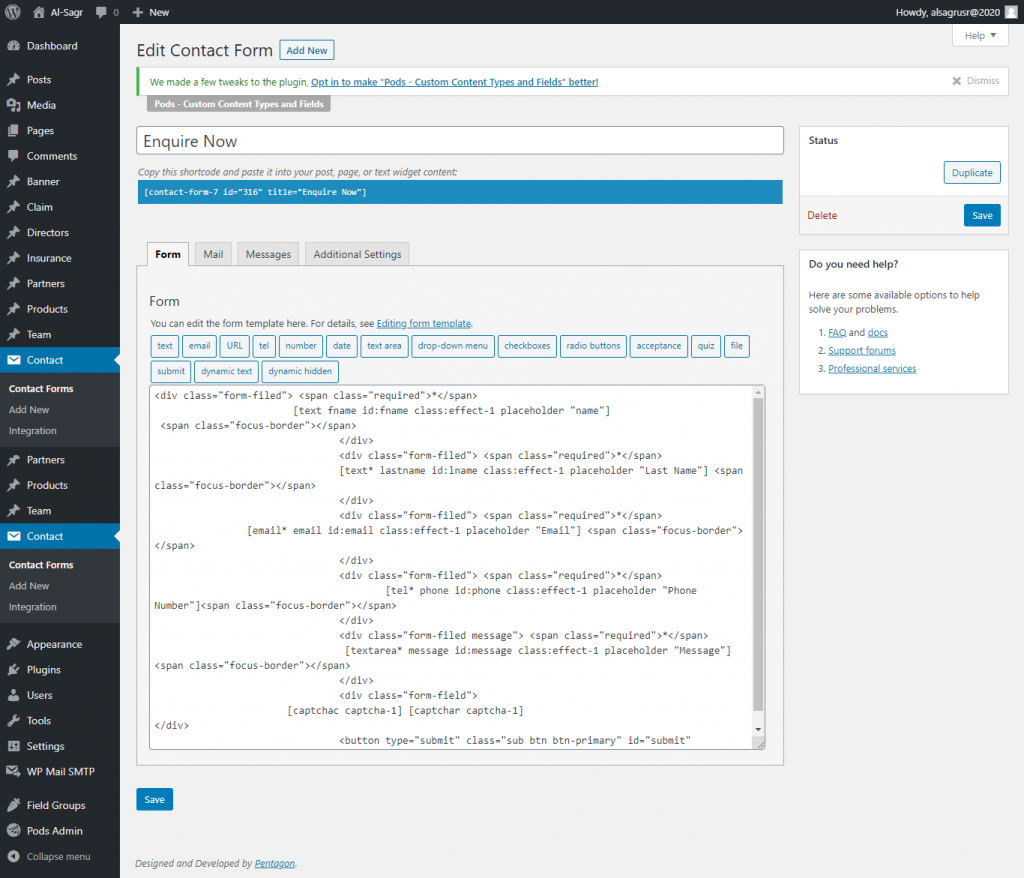This screenshot has width=1024, height=878.
Task: Open the Dashboard sidebar icon
Action: 13,46
